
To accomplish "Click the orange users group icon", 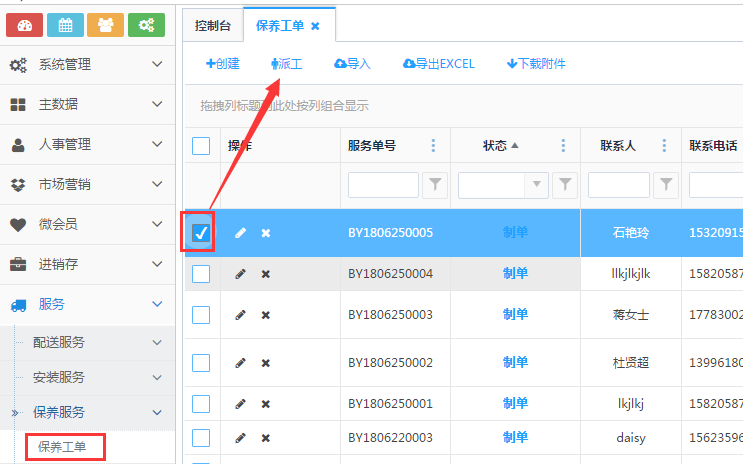I will [x=106, y=24].
